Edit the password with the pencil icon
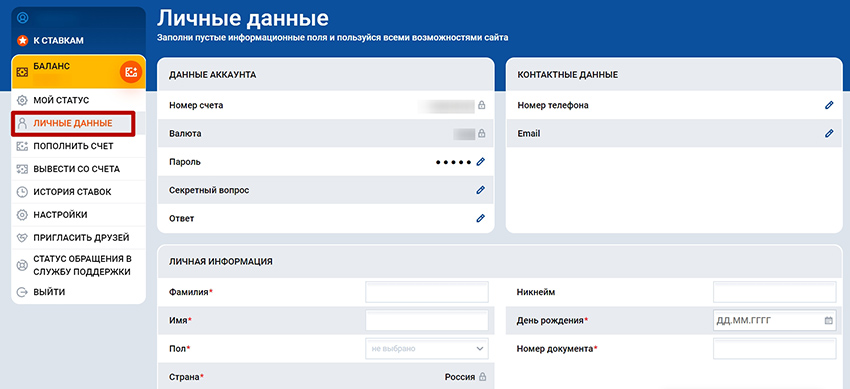The height and width of the screenshot is (389, 850). click(480, 161)
